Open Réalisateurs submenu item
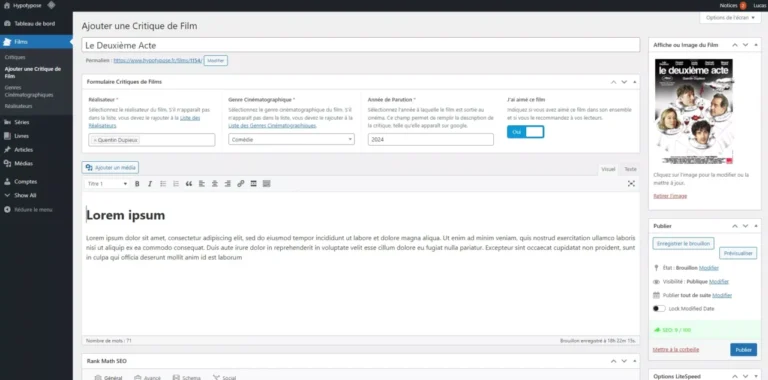Viewport: 768px width, 380px height. [19, 106]
